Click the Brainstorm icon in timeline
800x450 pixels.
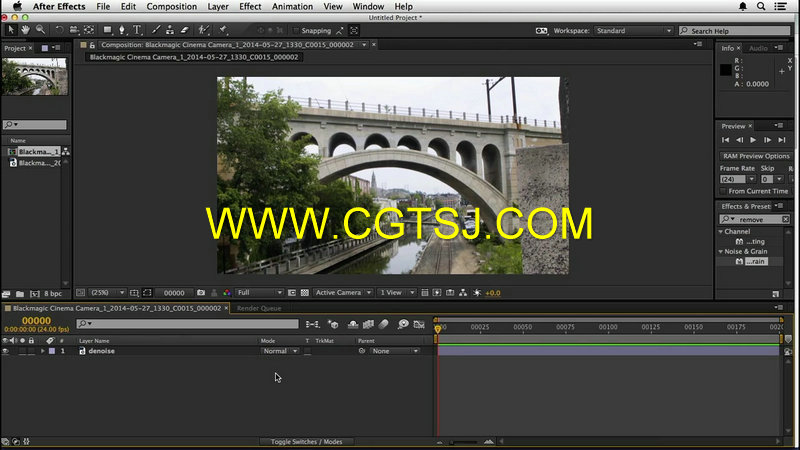[x=403, y=324]
